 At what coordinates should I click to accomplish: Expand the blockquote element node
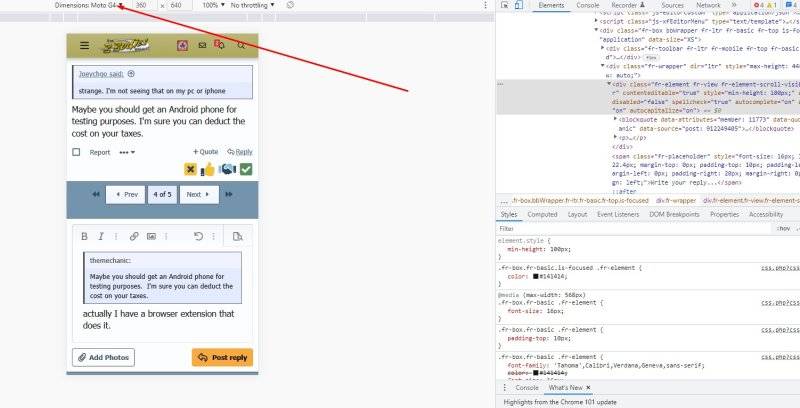pyautogui.click(x=615, y=119)
